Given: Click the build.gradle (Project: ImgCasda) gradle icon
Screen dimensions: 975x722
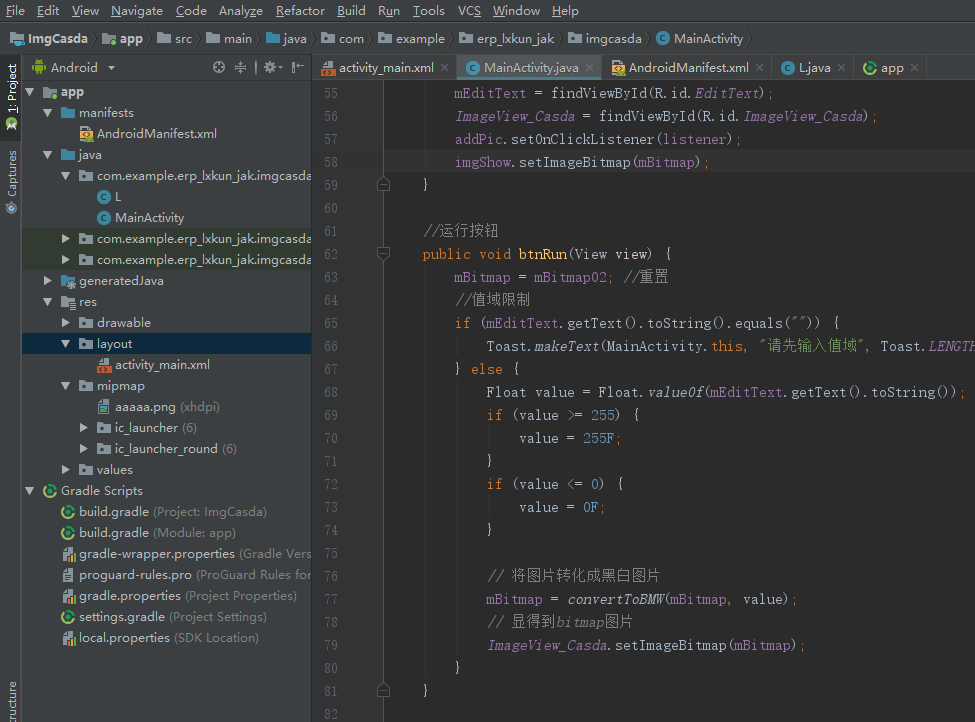Looking at the screenshot, I should (x=68, y=512).
